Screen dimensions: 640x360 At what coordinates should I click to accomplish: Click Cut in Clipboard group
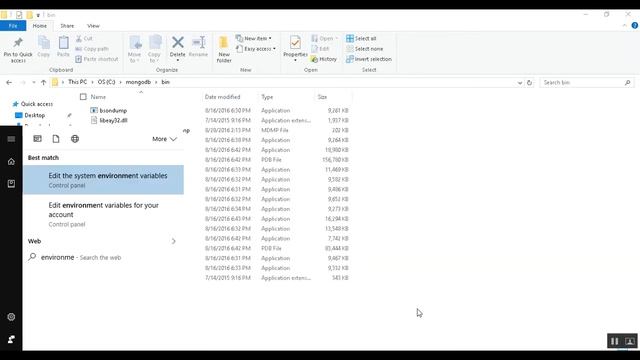pyautogui.click(x=84, y=38)
